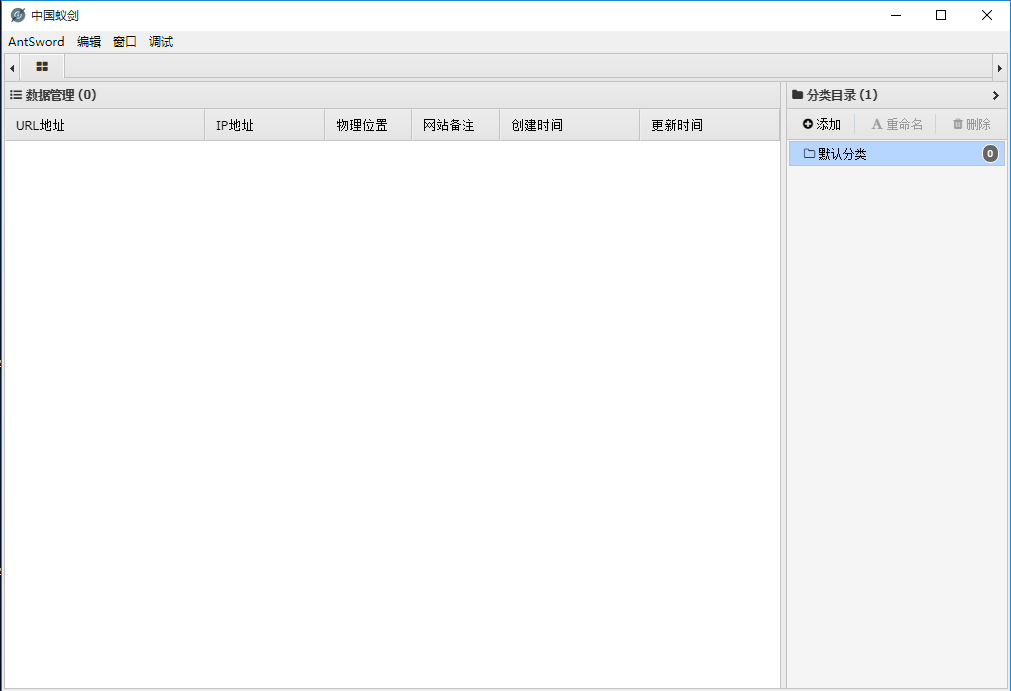The image size is (1011, 691).
Task: Sort by IP地址 column header
Action: point(264,125)
